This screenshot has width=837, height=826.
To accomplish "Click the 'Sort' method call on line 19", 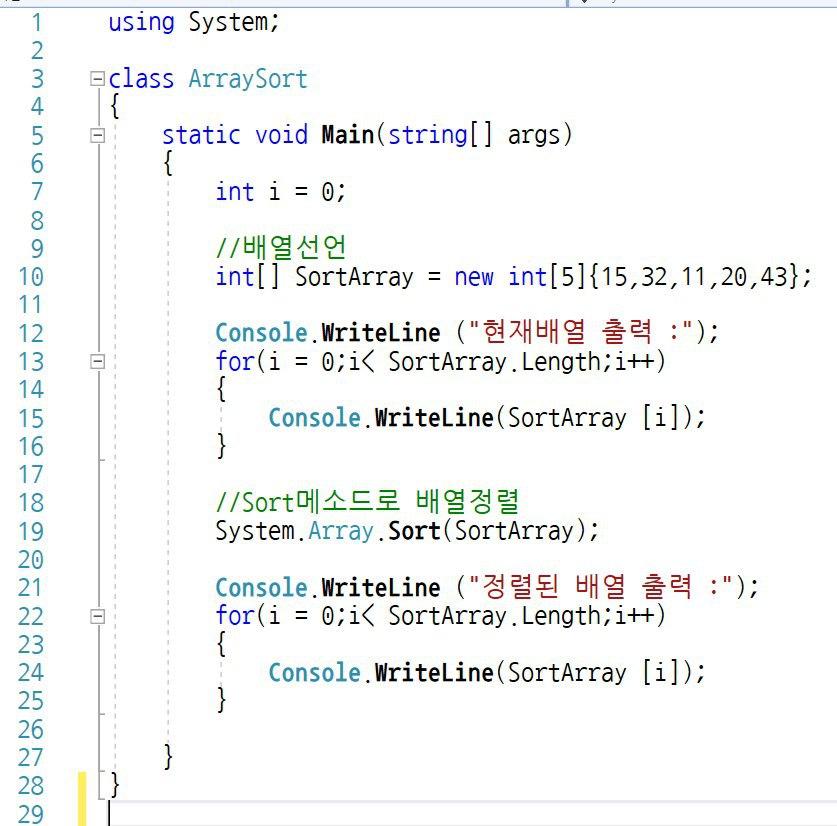I will [x=414, y=531].
